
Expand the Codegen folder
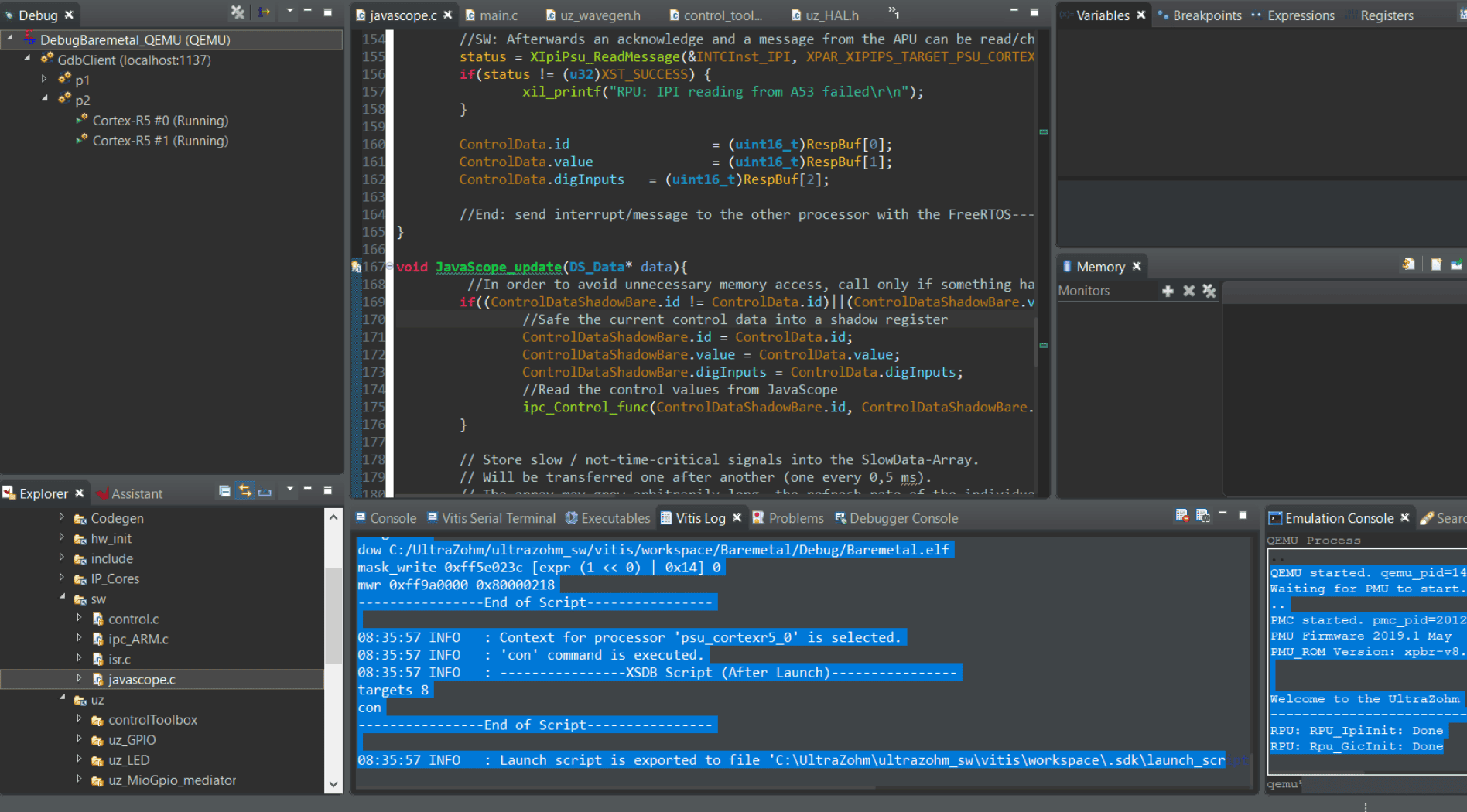(x=61, y=517)
